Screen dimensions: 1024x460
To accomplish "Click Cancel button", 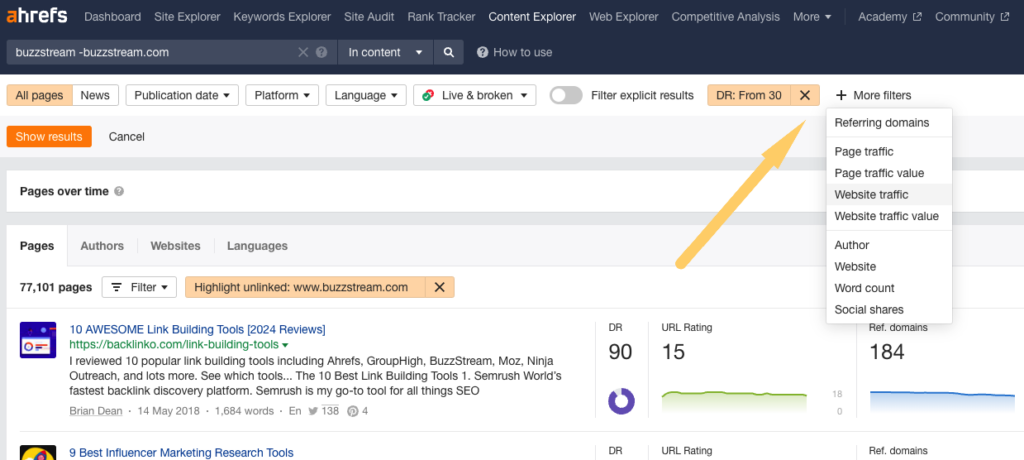I will 127,137.
